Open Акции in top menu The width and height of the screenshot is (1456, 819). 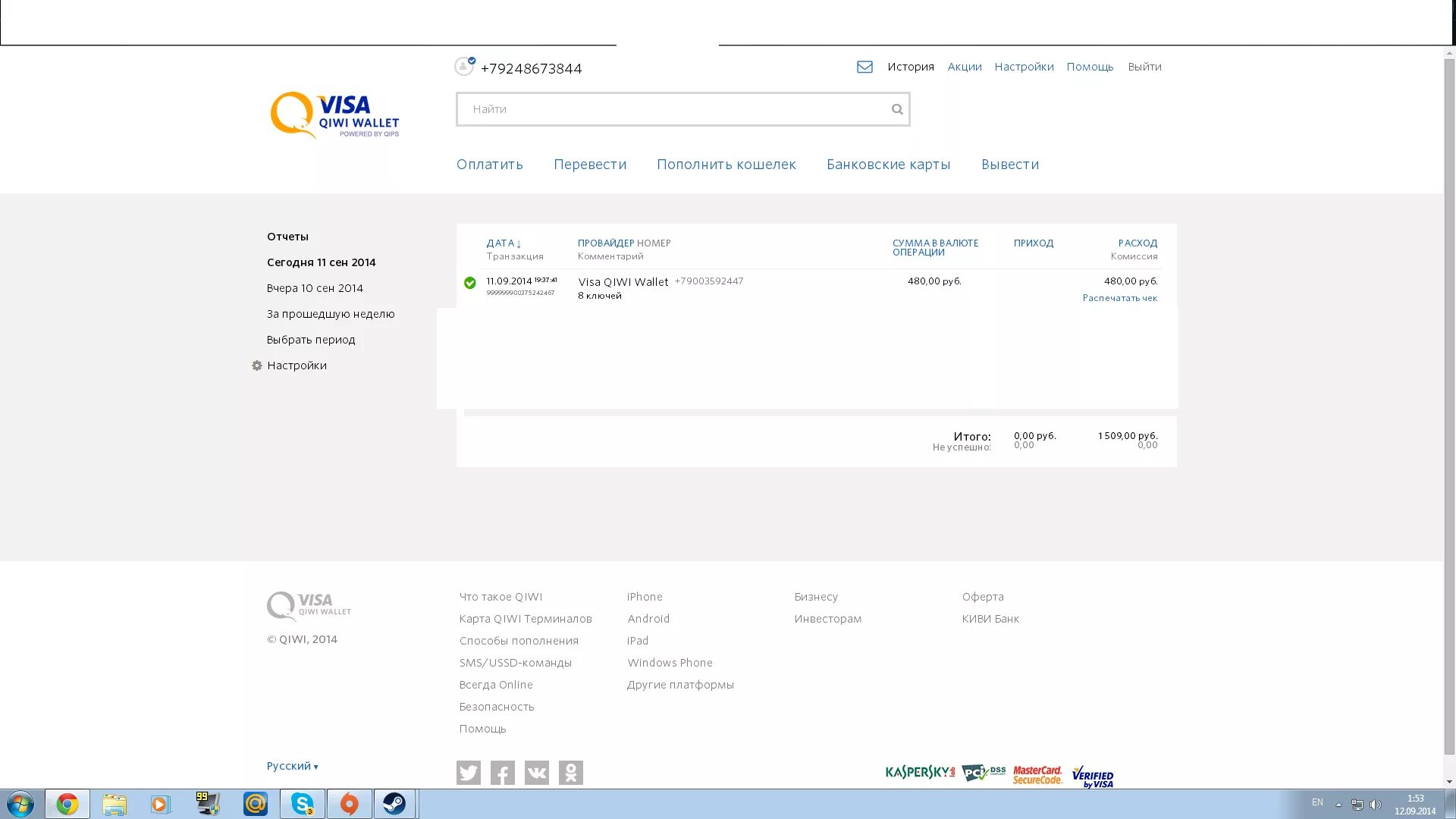click(965, 67)
